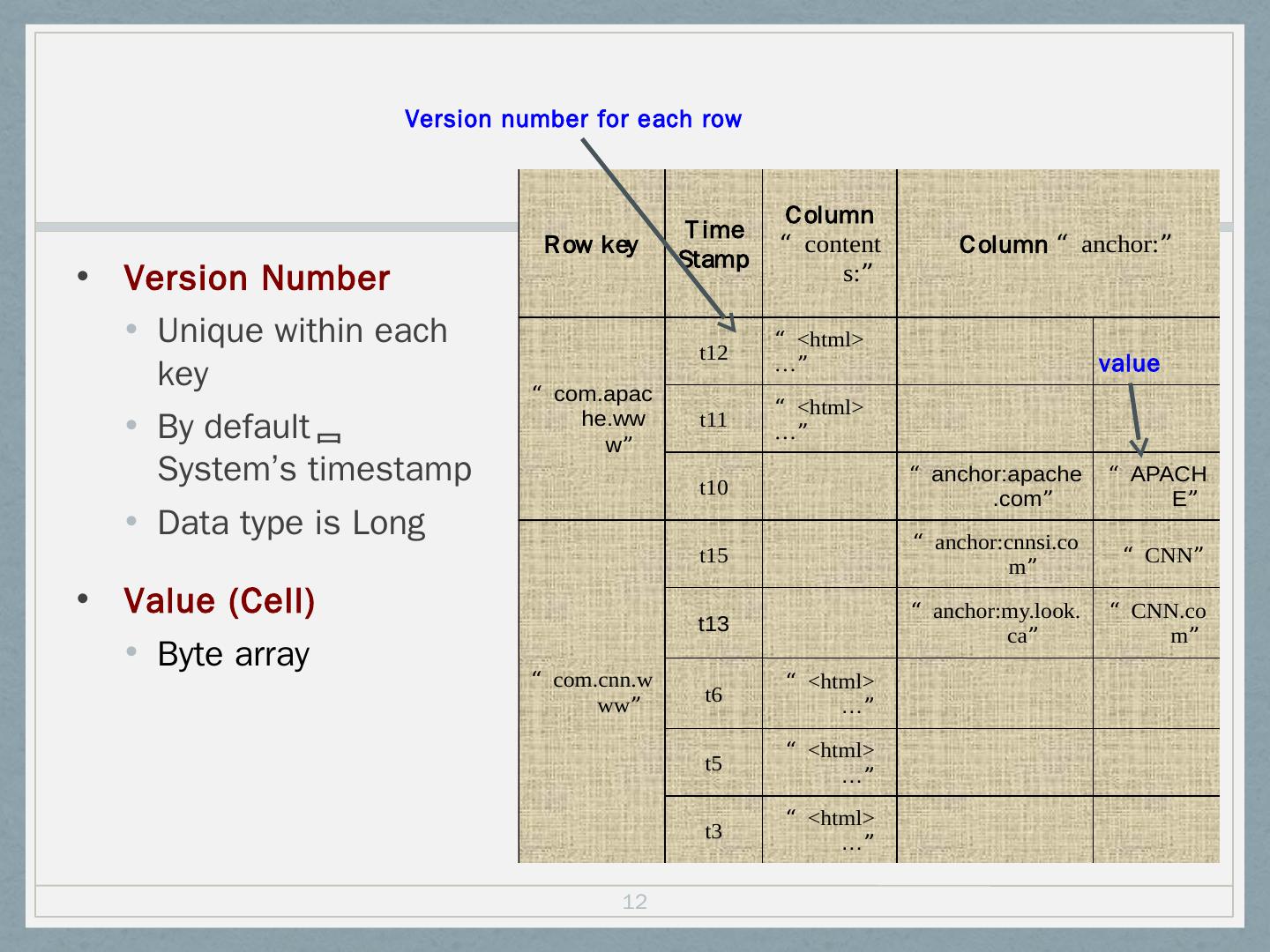
Task: Click the "anchor:cnnsi.com" cell
Action: point(995,555)
